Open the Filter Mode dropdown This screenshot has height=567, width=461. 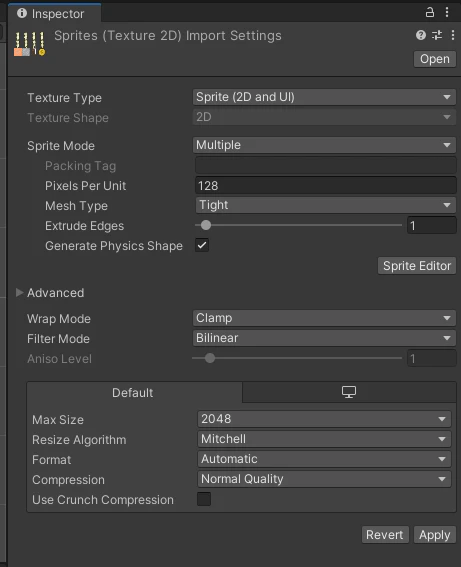[324, 338]
